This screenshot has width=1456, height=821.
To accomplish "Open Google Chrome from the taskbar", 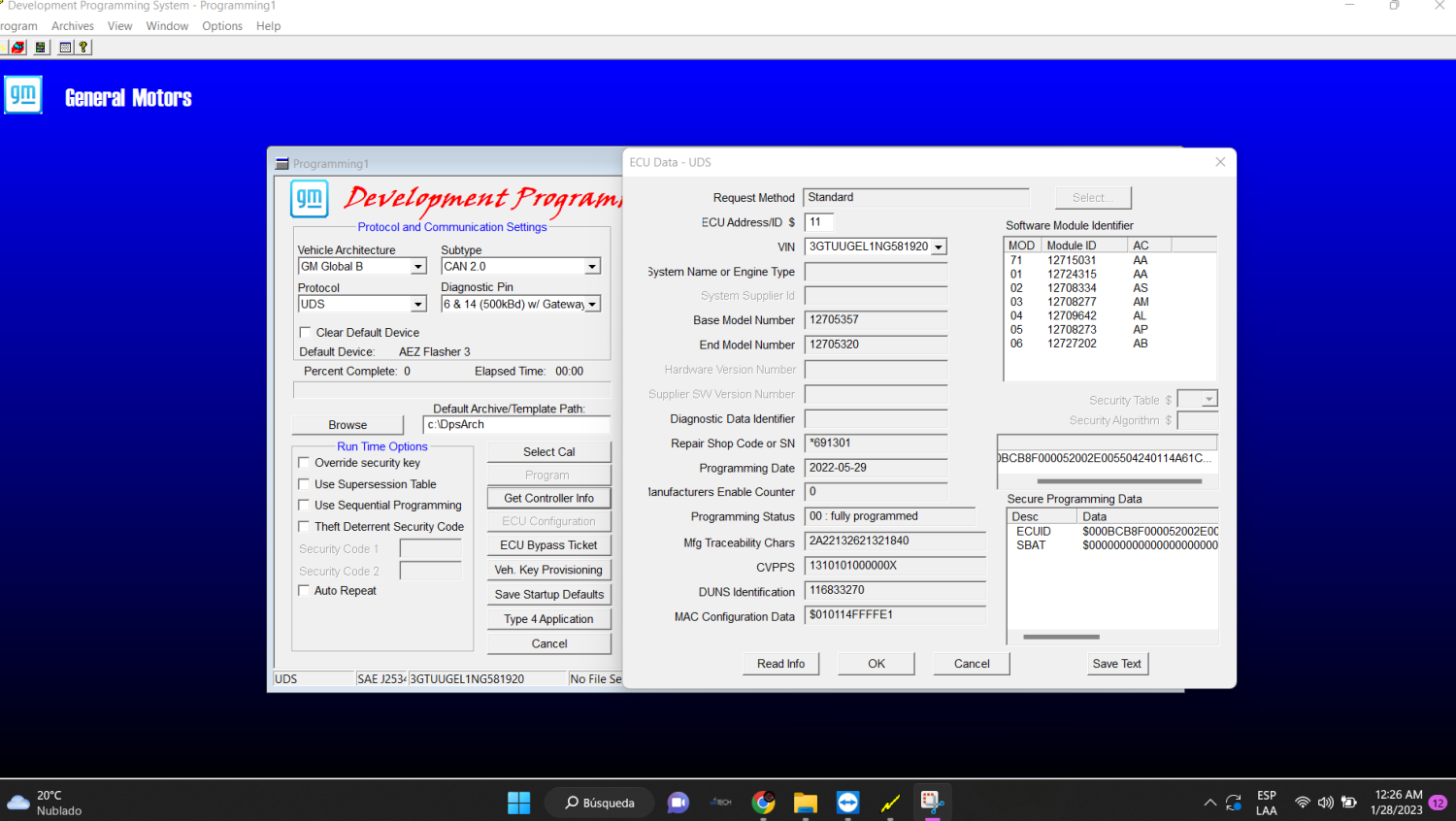I will tap(764, 803).
